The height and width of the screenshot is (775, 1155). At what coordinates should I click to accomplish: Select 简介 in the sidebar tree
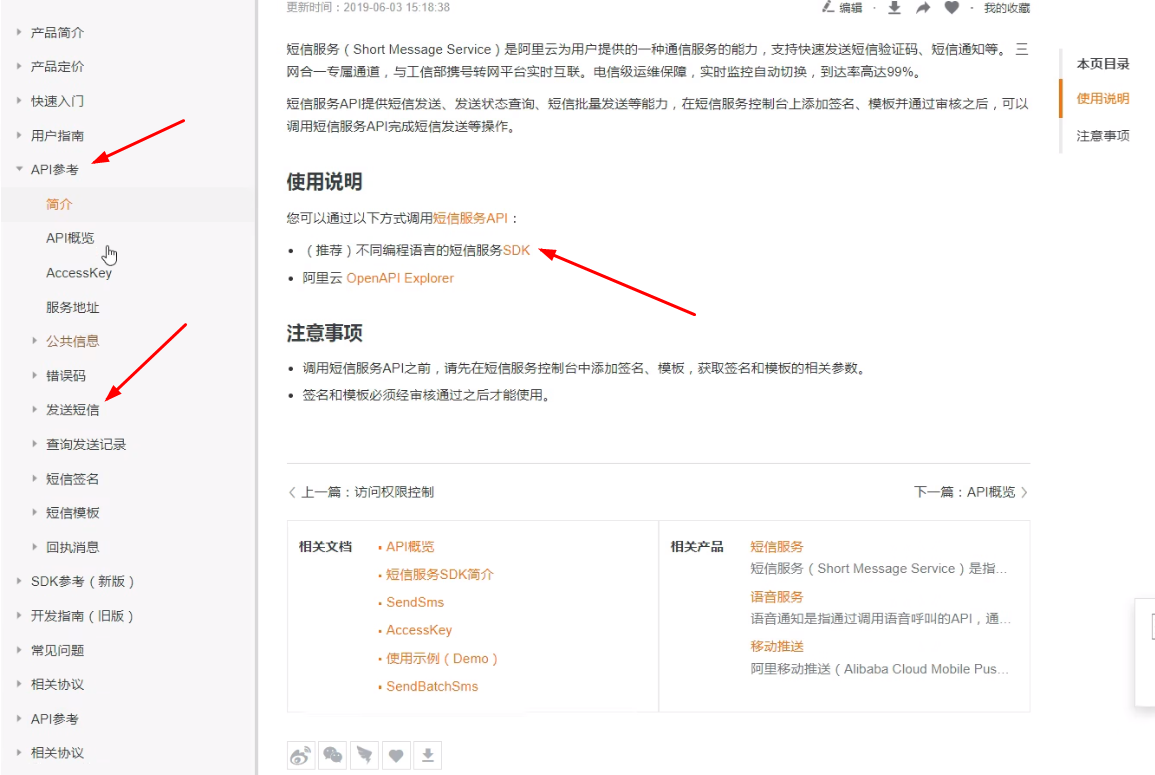[59, 204]
